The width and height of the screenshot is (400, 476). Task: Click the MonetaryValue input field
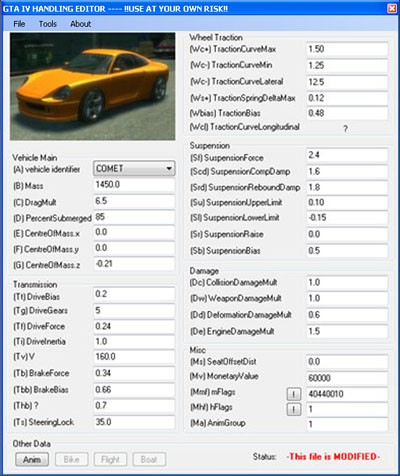[347, 378]
